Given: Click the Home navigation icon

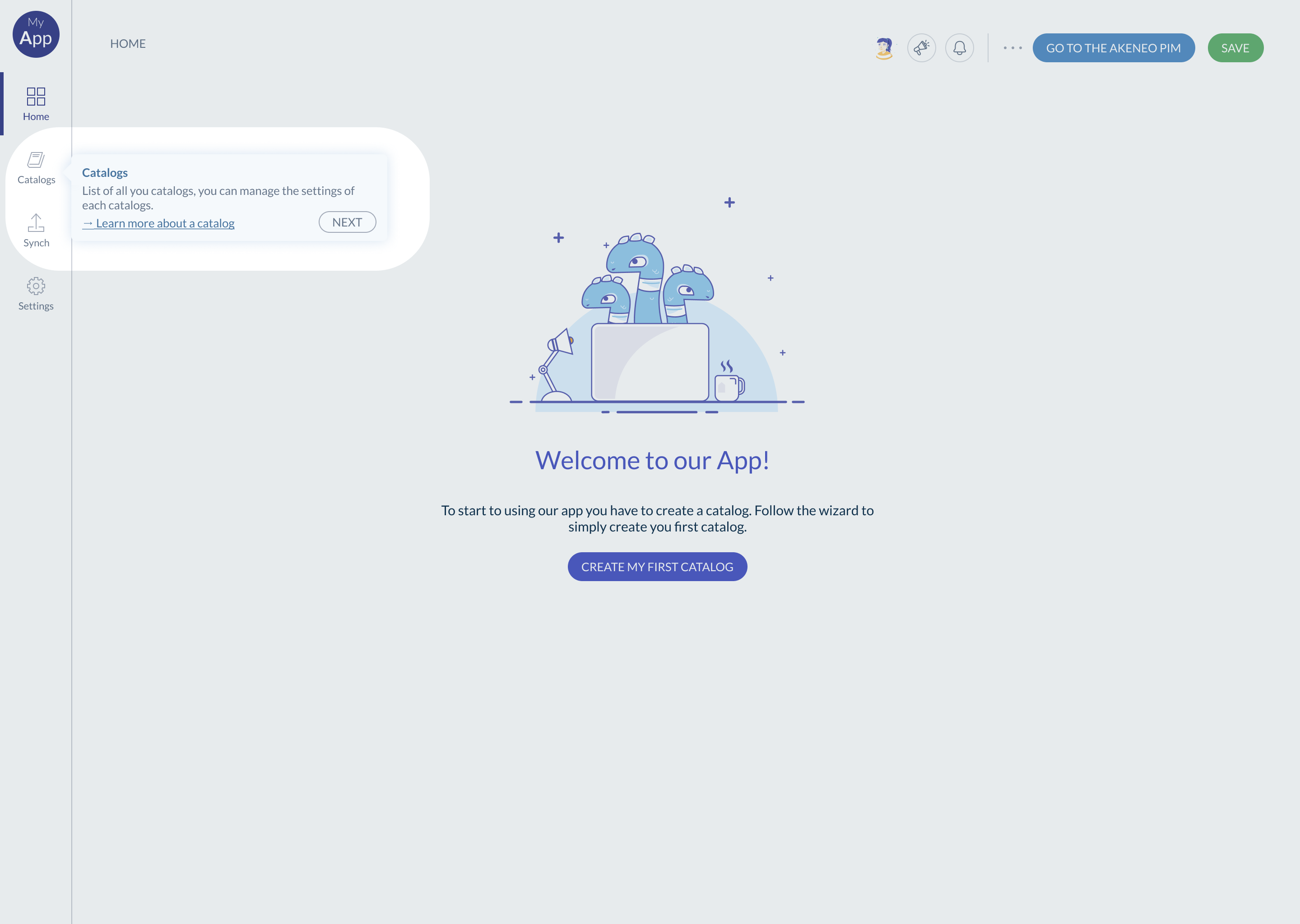Looking at the screenshot, I should (36, 96).
